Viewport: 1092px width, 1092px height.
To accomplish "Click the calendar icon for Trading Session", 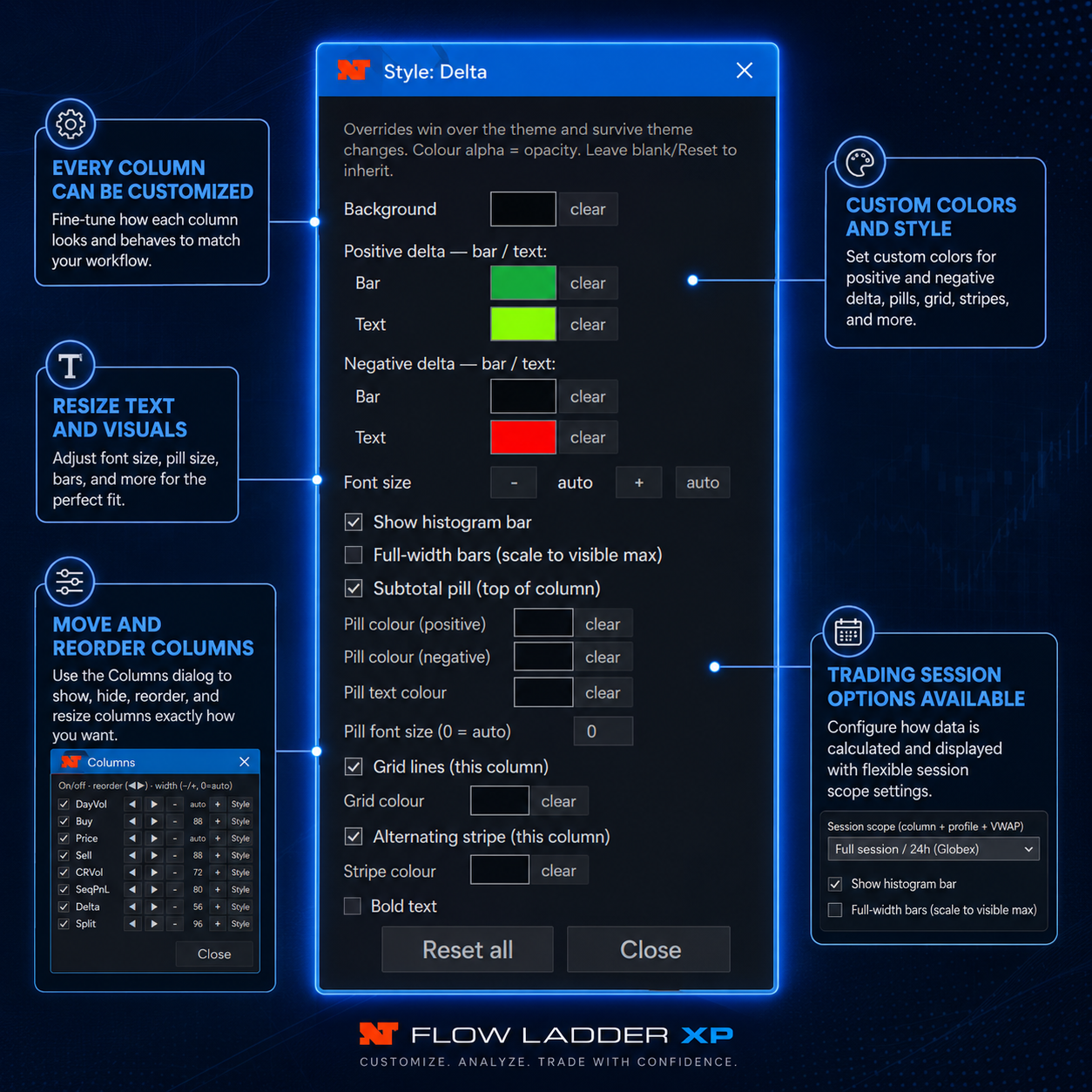I will point(848,631).
